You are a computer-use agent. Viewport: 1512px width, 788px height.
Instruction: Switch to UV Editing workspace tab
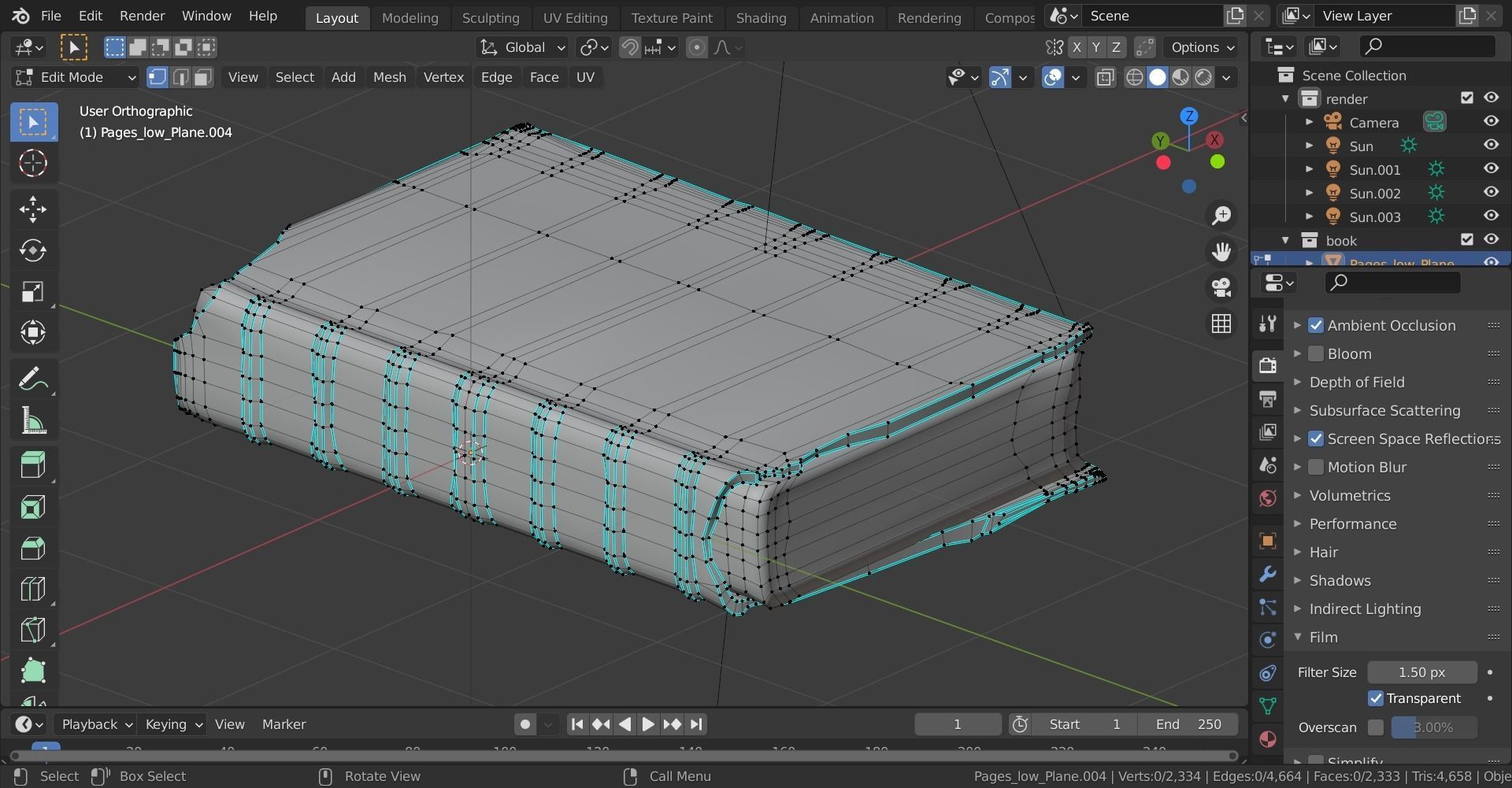pos(575,17)
